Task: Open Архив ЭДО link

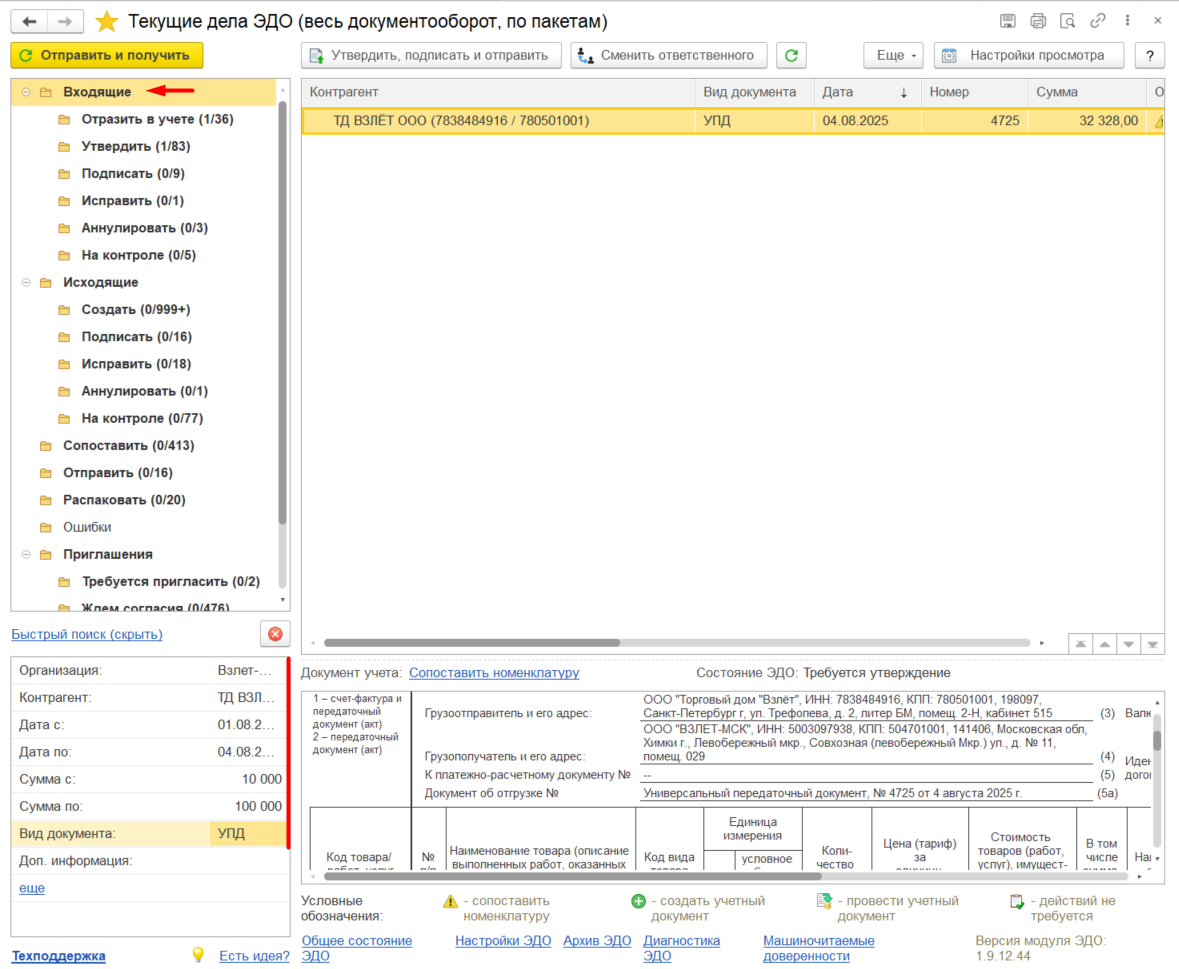Action: [x=597, y=940]
